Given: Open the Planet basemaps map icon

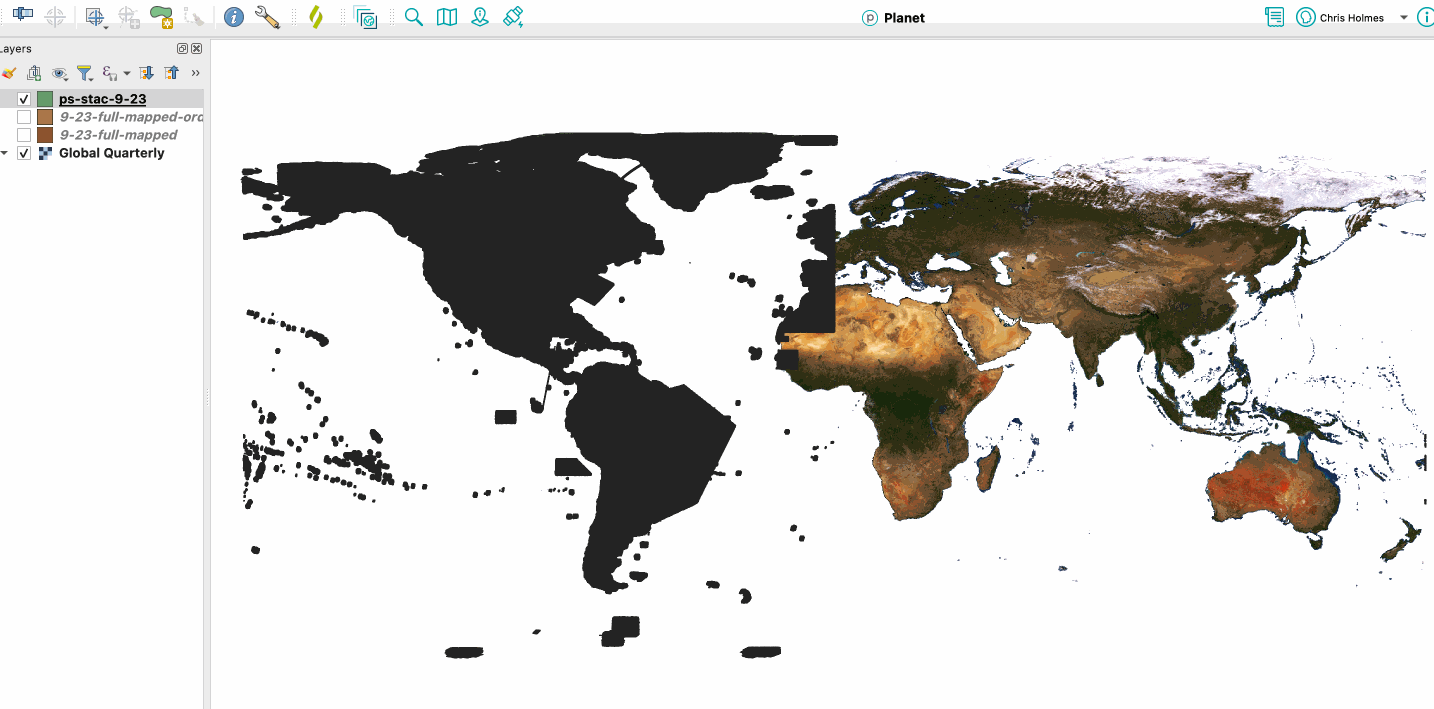Looking at the screenshot, I should point(447,17).
